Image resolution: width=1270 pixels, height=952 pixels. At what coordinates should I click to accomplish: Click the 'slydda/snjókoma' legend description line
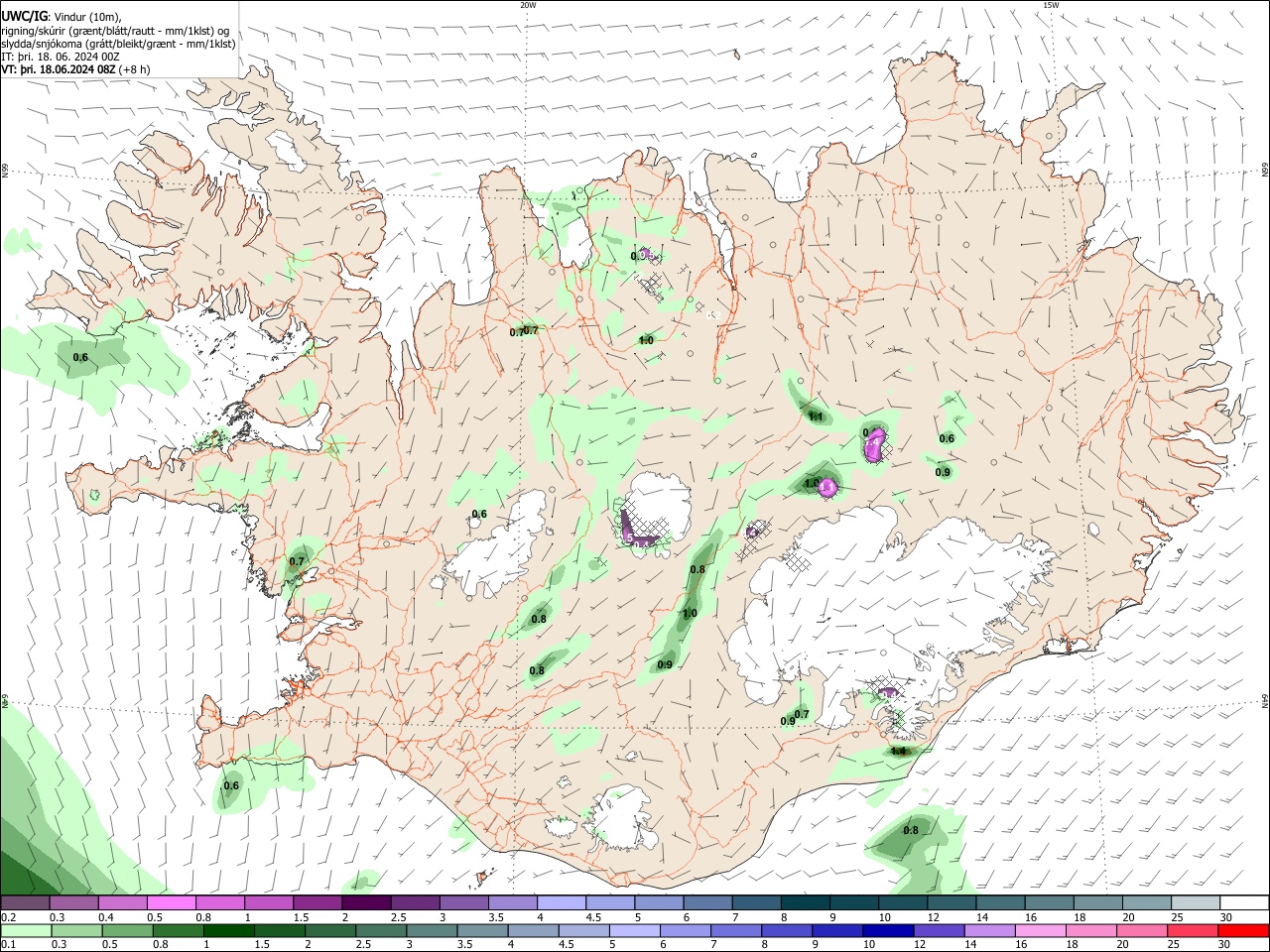(x=118, y=43)
